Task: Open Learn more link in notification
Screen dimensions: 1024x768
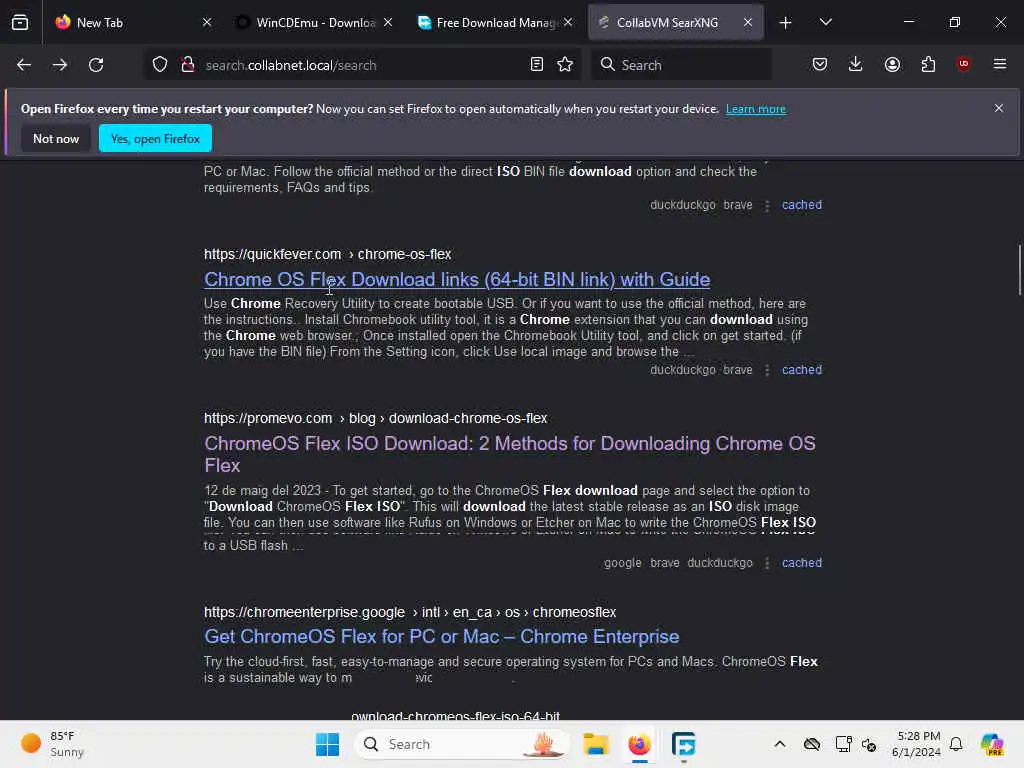Action: (x=756, y=109)
